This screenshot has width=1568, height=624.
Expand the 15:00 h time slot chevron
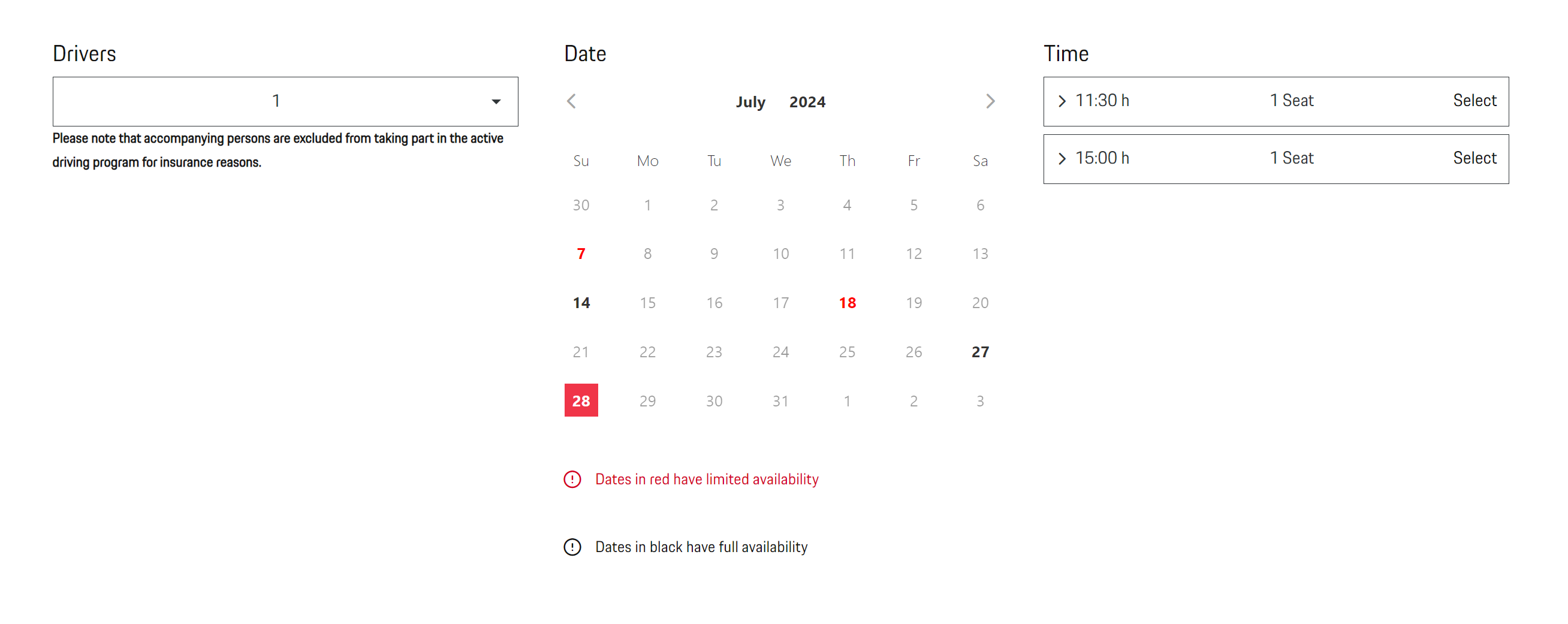(1062, 159)
